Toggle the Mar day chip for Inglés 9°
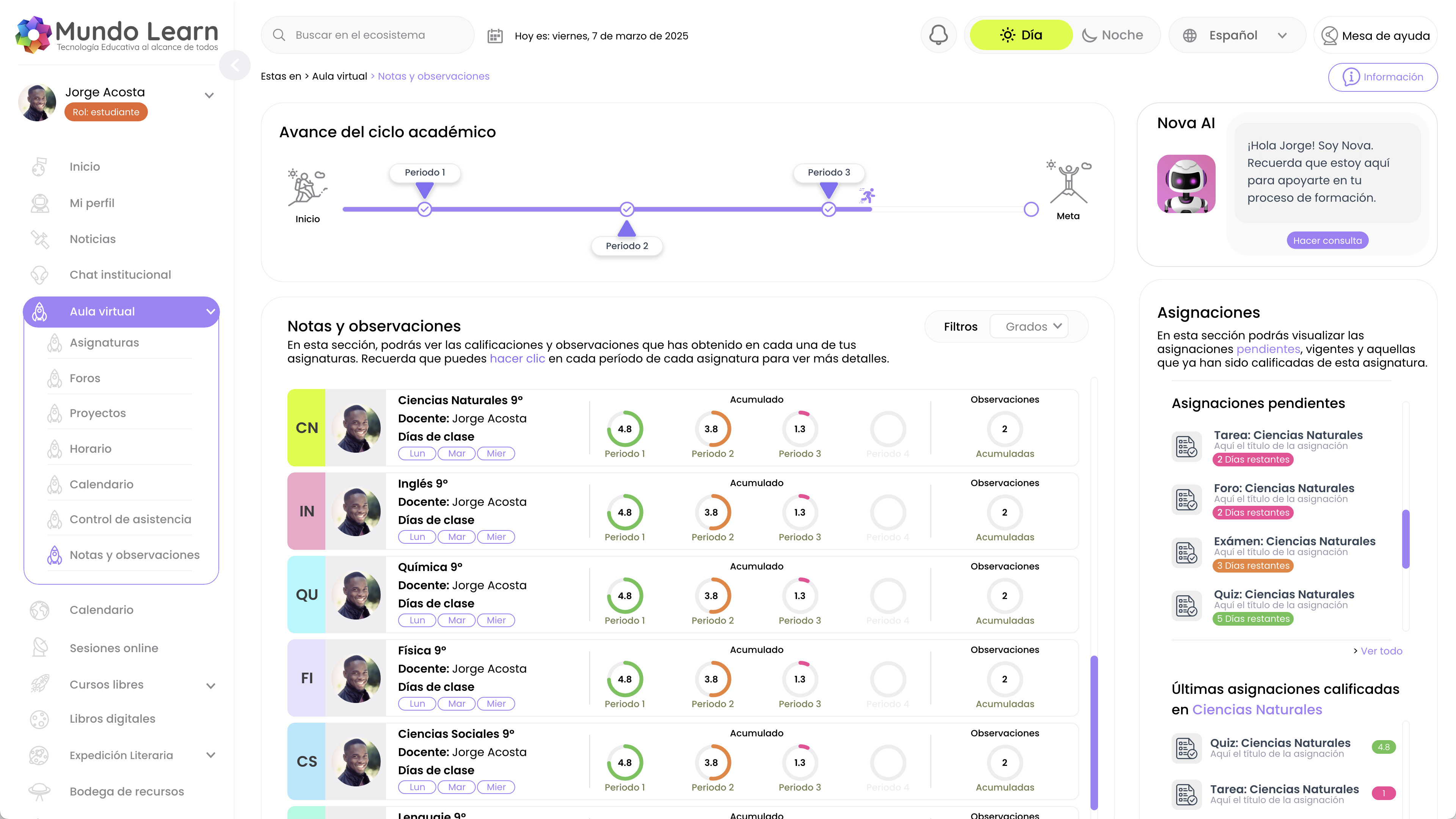The width and height of the screenshot is (1456, 819). [x=457, y=537]
